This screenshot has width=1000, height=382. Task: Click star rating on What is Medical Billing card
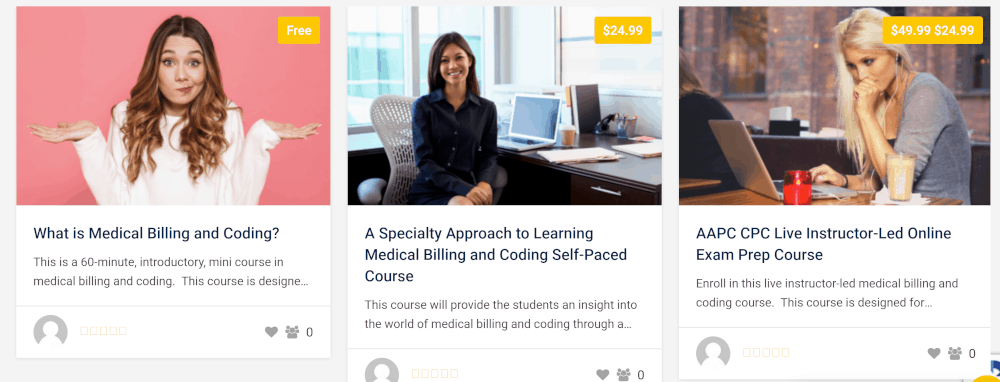103,331
